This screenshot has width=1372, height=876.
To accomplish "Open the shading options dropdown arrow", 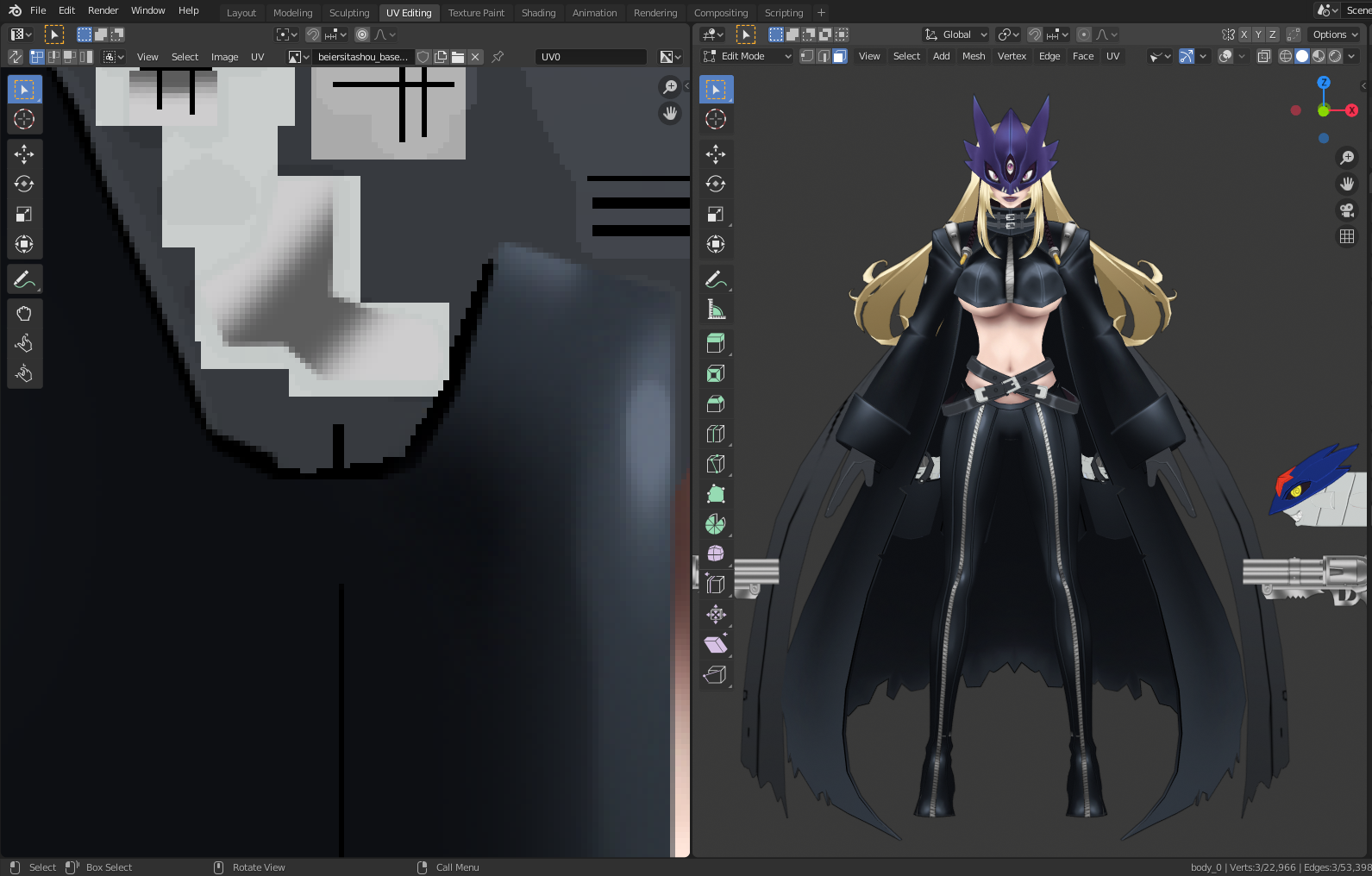I will [x=1352, y=56].
